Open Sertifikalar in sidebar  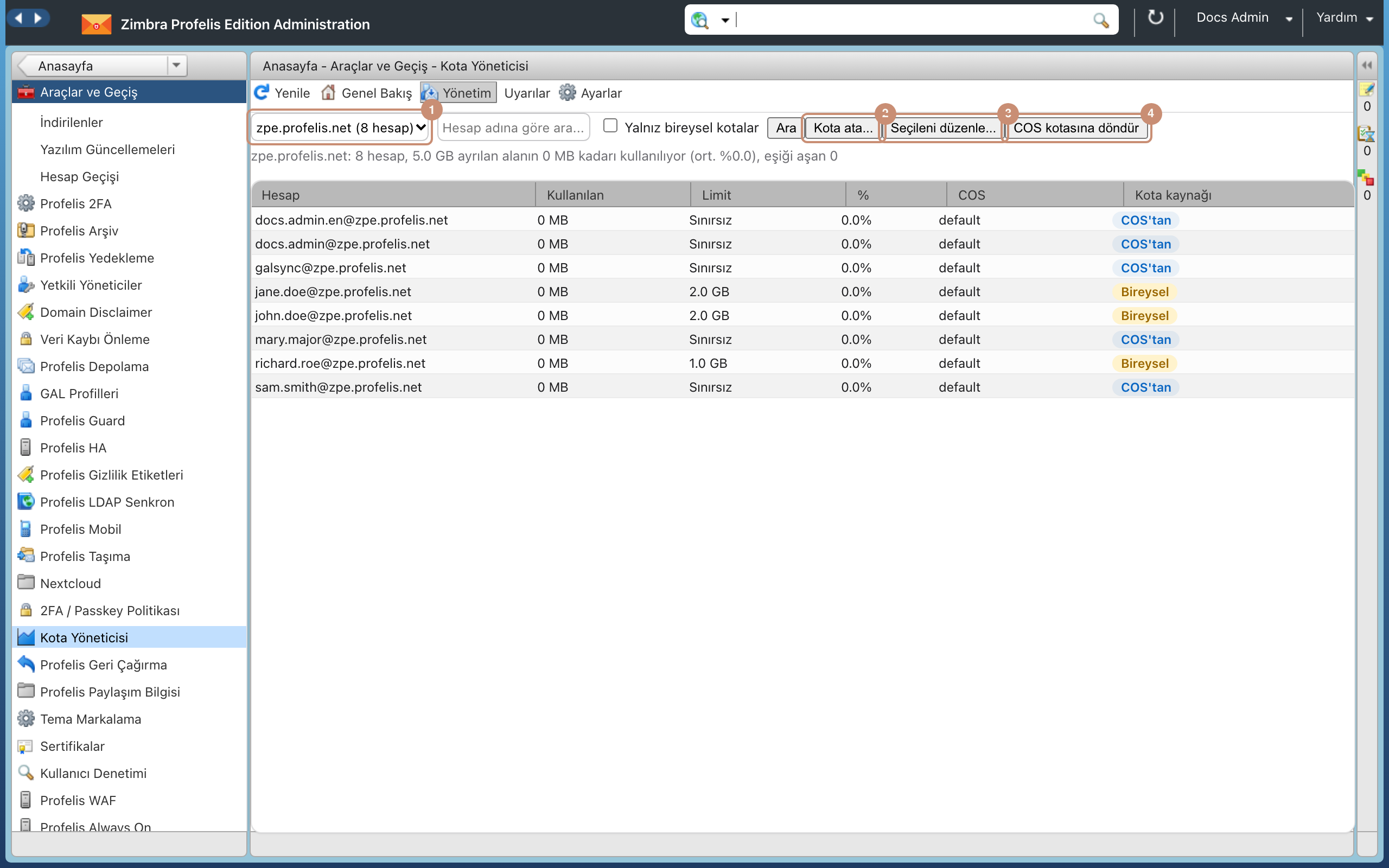[x=72, y=746]
